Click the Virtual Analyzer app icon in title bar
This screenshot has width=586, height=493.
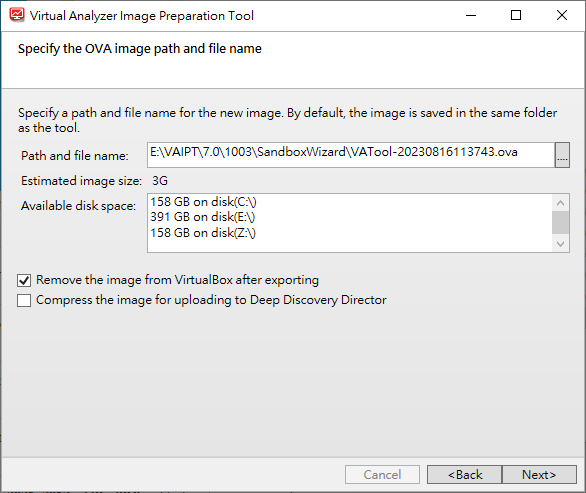click(17, 15)
